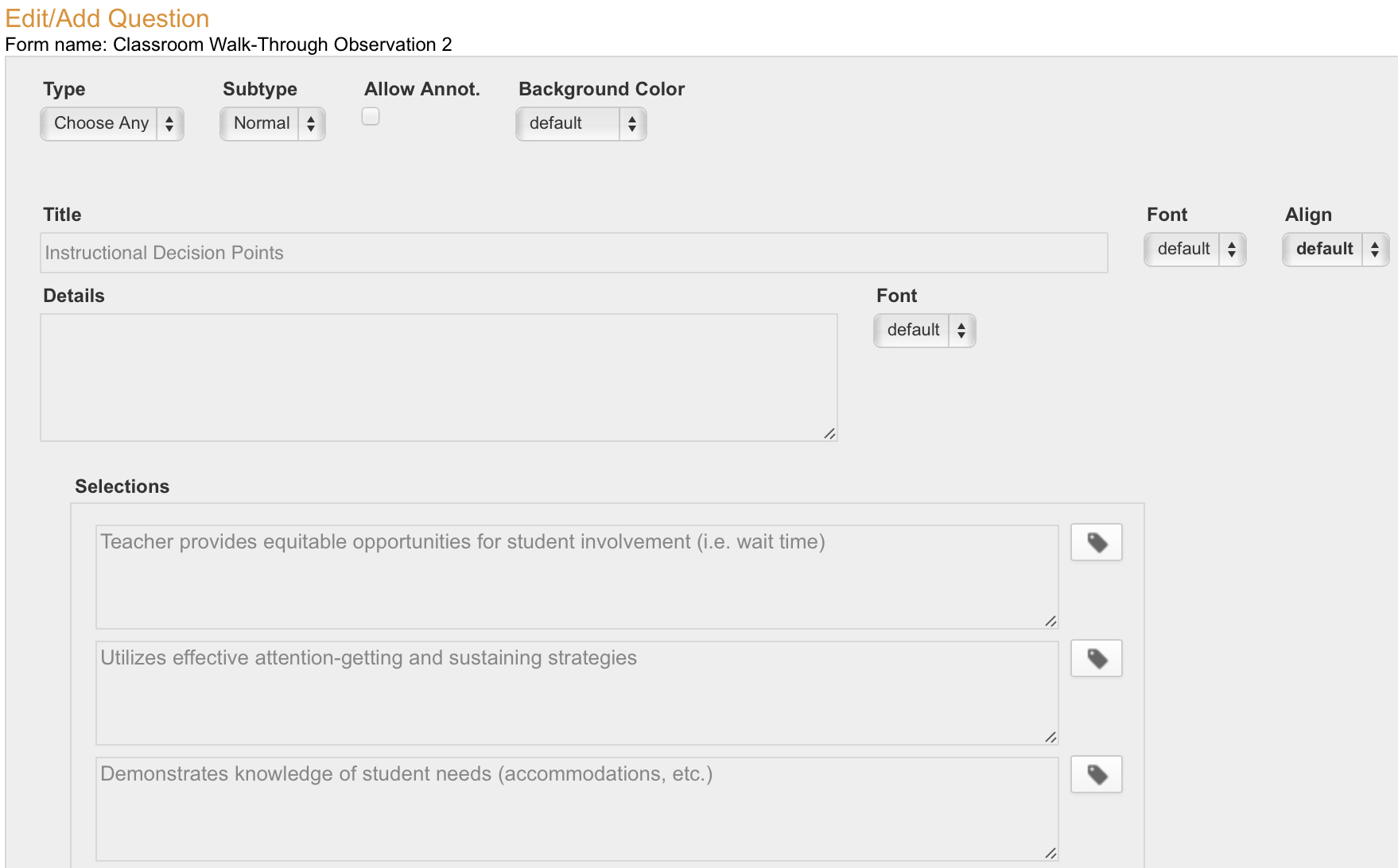Click the tag icon beside the wait time selection

click(1096, 542)
